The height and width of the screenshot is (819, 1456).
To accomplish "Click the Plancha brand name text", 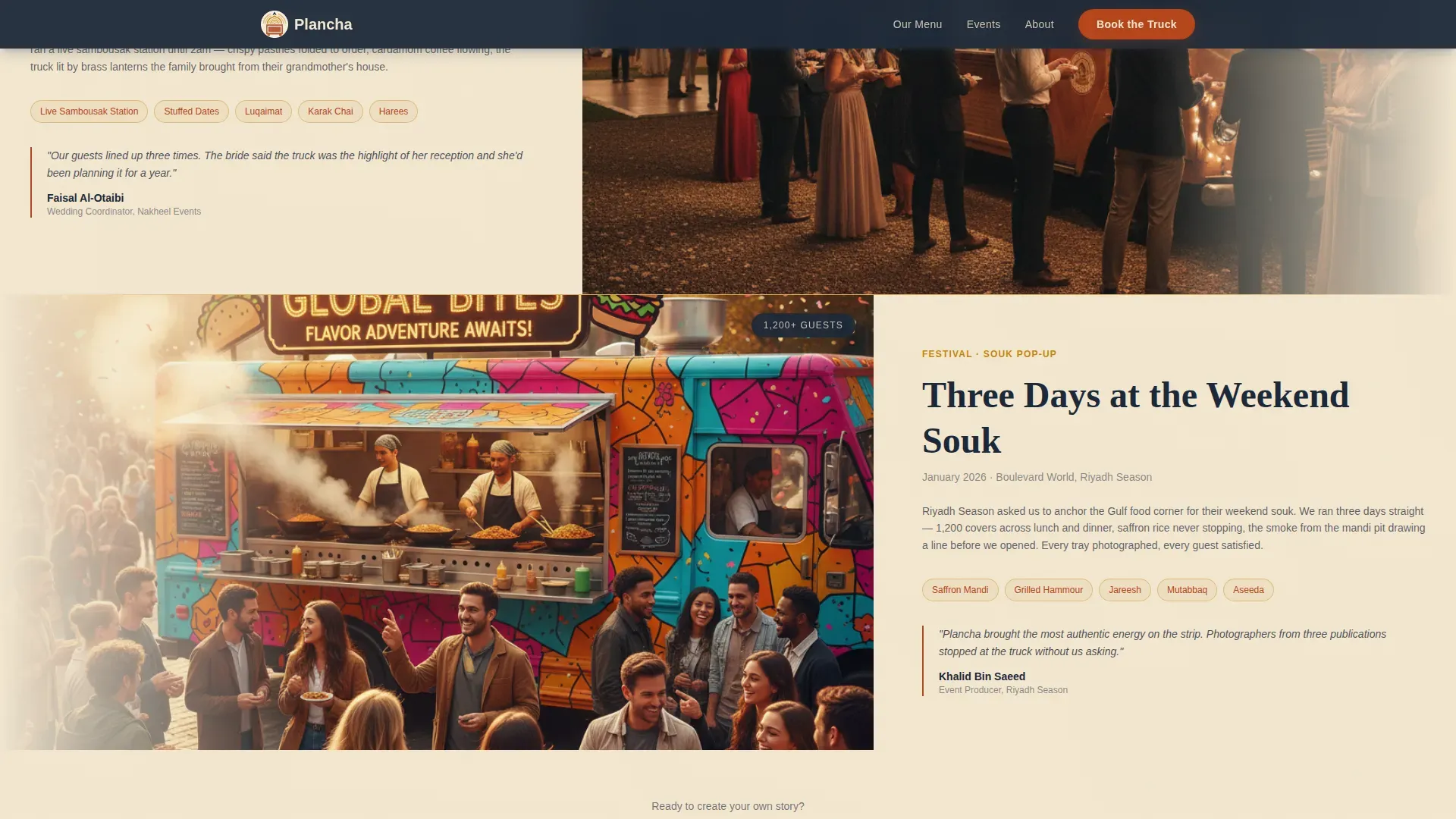I will [323, 24].
